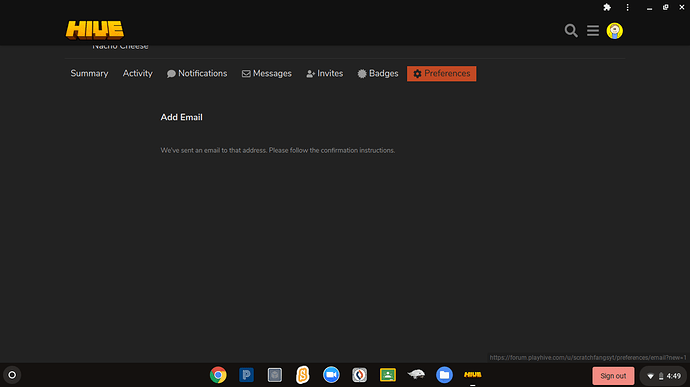Open the user avatar menu
Screen dimensions: 690x387
(x=614, y=31)
